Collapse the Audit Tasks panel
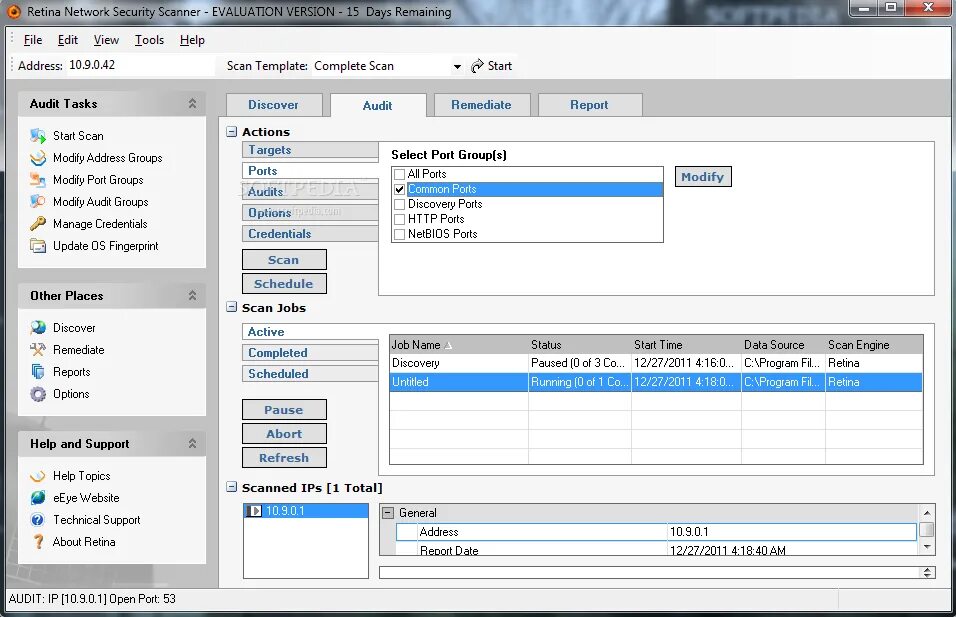Screen dimensions: 956x617 click(x=193, y=104)
